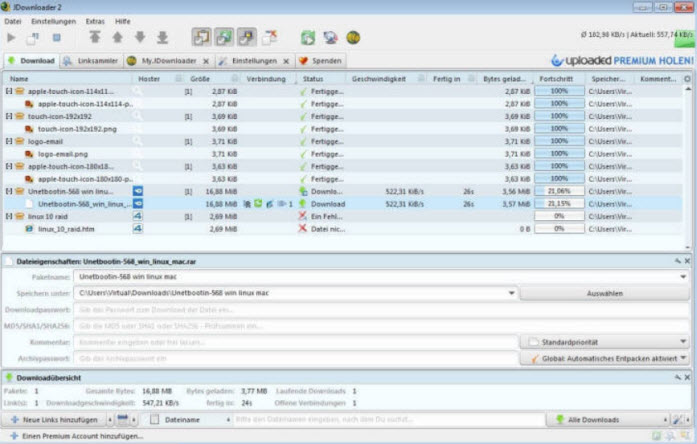Click red error icon for linux_10_raid.htm

tap(303, 228)
